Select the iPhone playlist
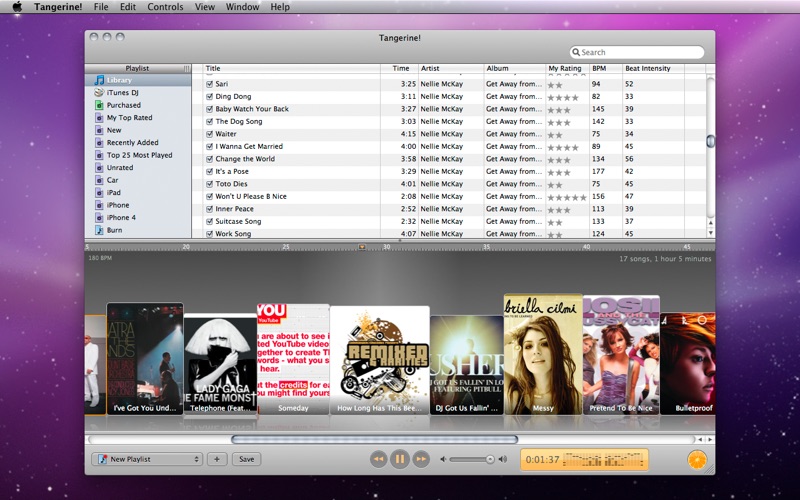The image size is (800, 500). [138, 205]
